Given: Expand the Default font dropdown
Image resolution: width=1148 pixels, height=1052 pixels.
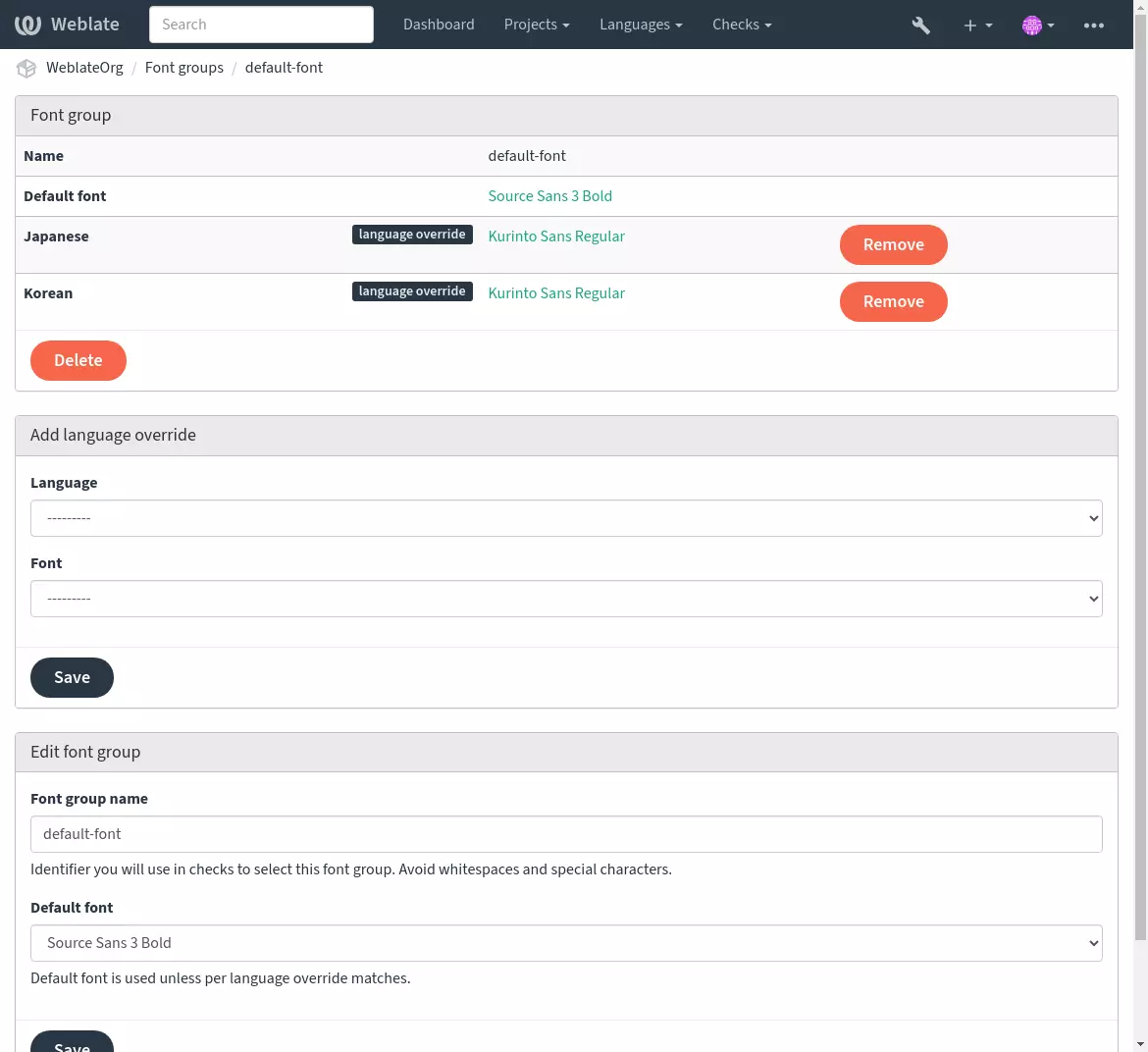Looking at the screenshot, I should tap(566, 943).
